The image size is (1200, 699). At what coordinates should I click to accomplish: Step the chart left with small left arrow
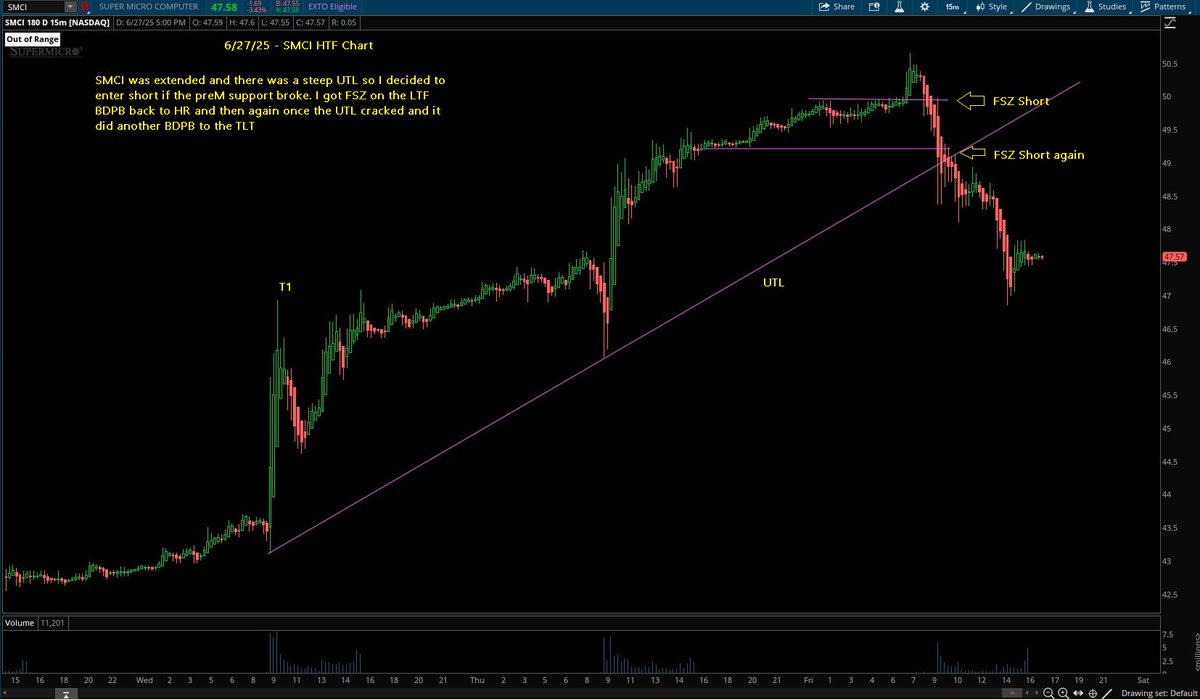[1027, 693]
